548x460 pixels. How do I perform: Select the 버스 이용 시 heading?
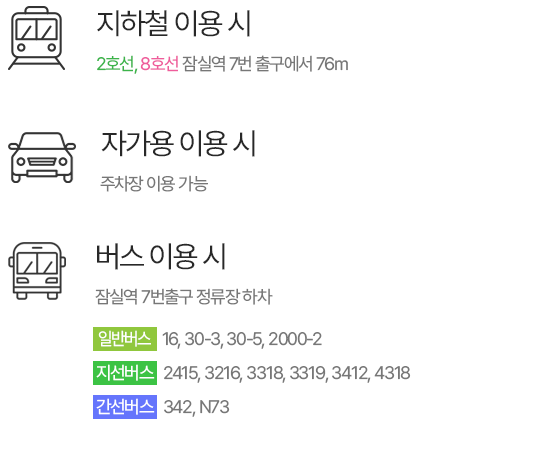[x=161, y=256]
